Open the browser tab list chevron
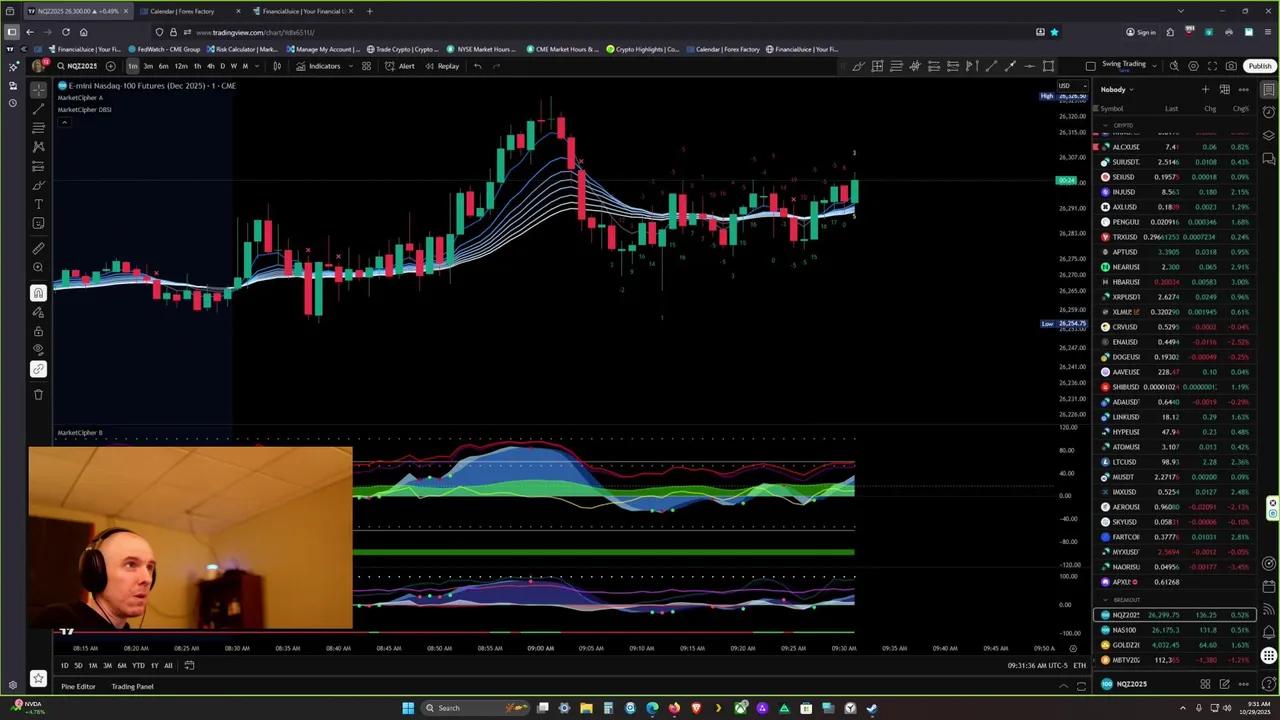Viewport: 1280px width, 720px height. pos(1180,11)
